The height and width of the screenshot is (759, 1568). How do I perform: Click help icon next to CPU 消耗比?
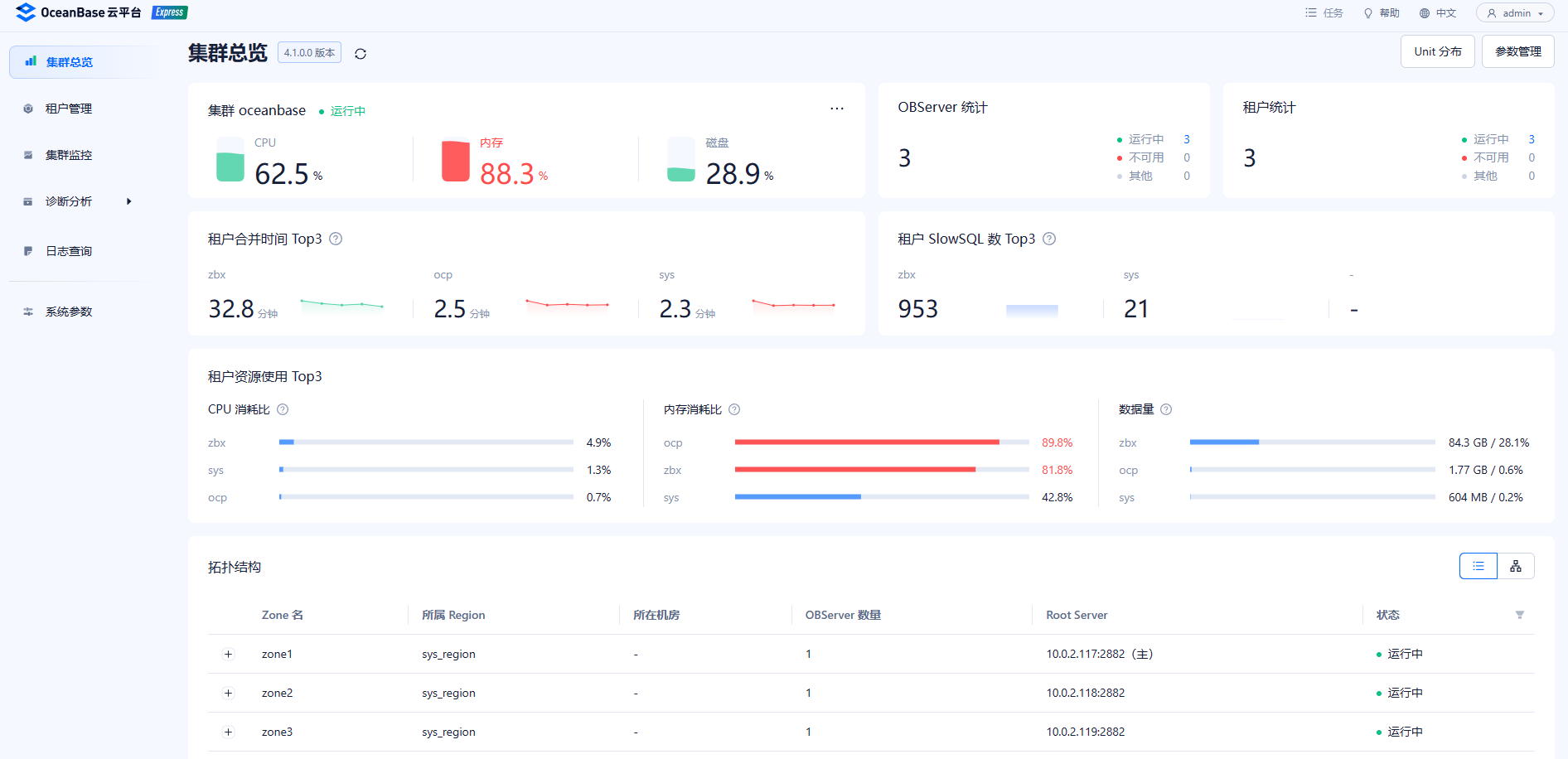[283, 409]
